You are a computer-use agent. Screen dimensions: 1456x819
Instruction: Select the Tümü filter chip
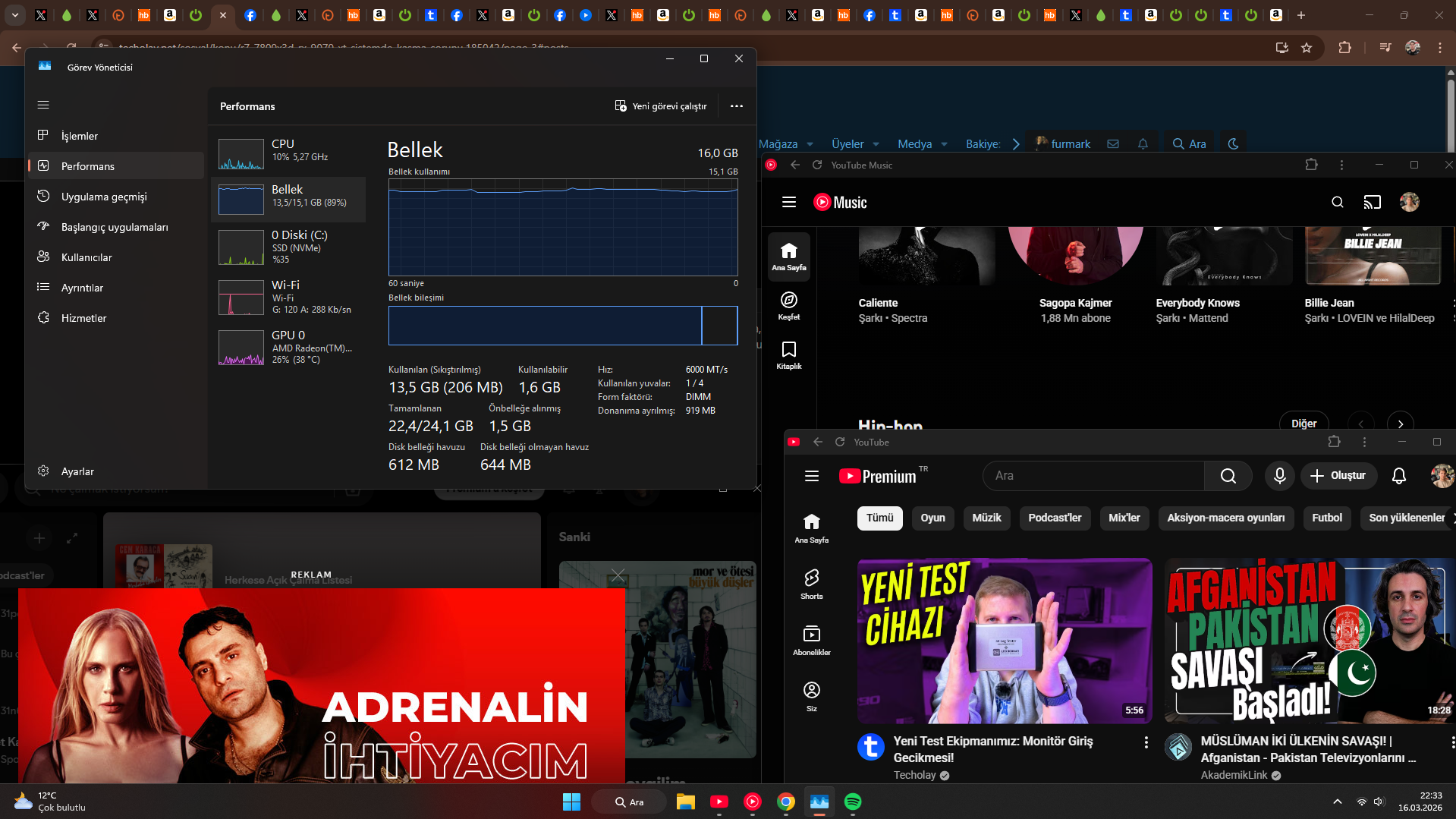pos(880,518)
